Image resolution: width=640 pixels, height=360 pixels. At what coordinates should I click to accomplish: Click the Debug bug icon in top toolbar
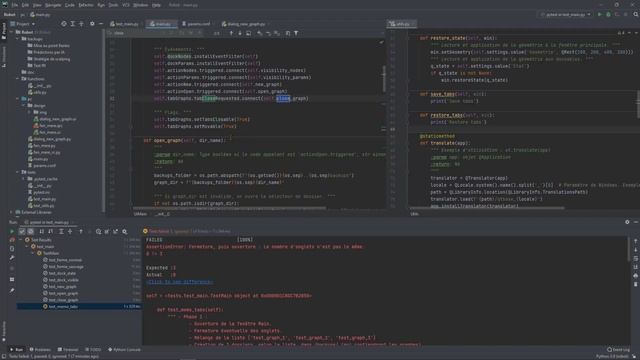(608, 14)
